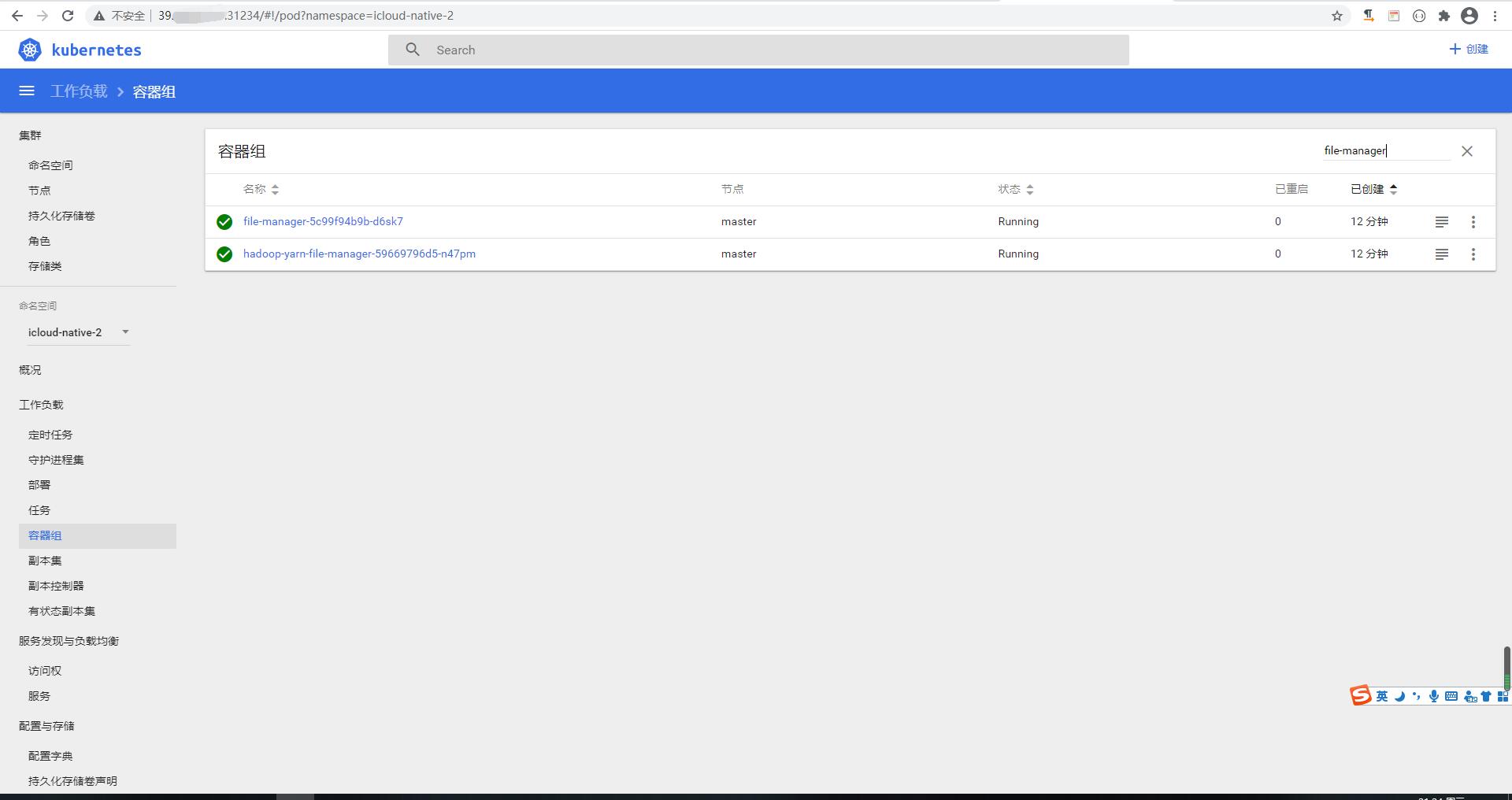Click green status check icon of hadoop-yarn pod
1512x800 pixels.
[x=224, y=254]
